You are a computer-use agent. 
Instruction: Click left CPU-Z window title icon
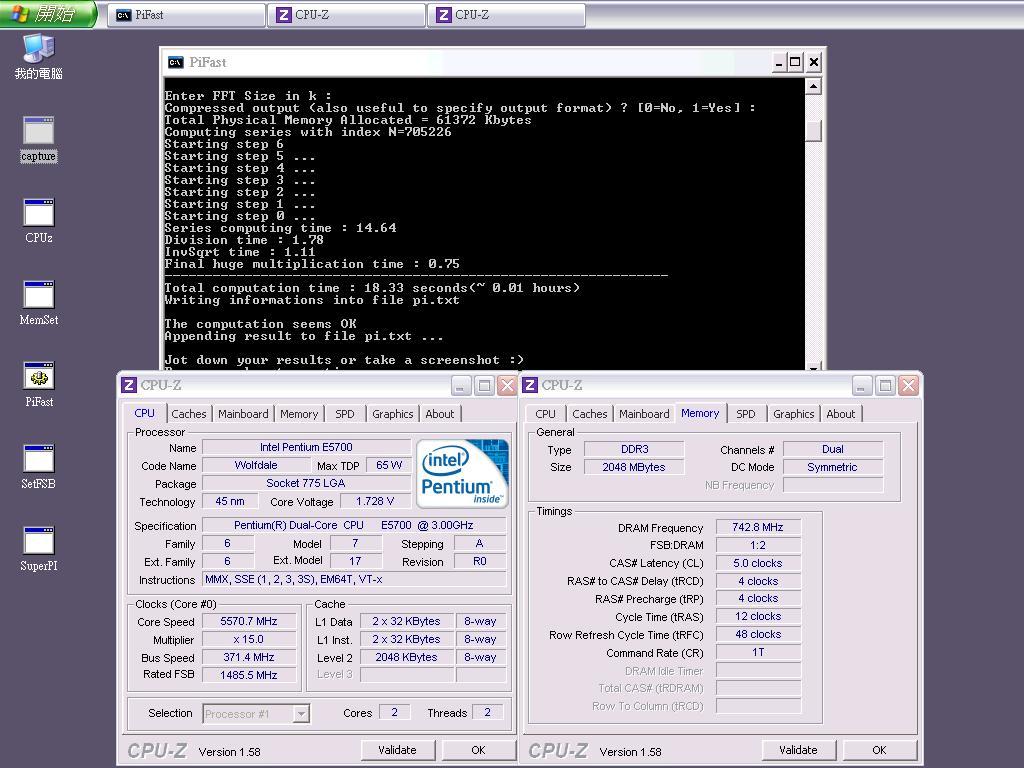(x=129, y=385)
